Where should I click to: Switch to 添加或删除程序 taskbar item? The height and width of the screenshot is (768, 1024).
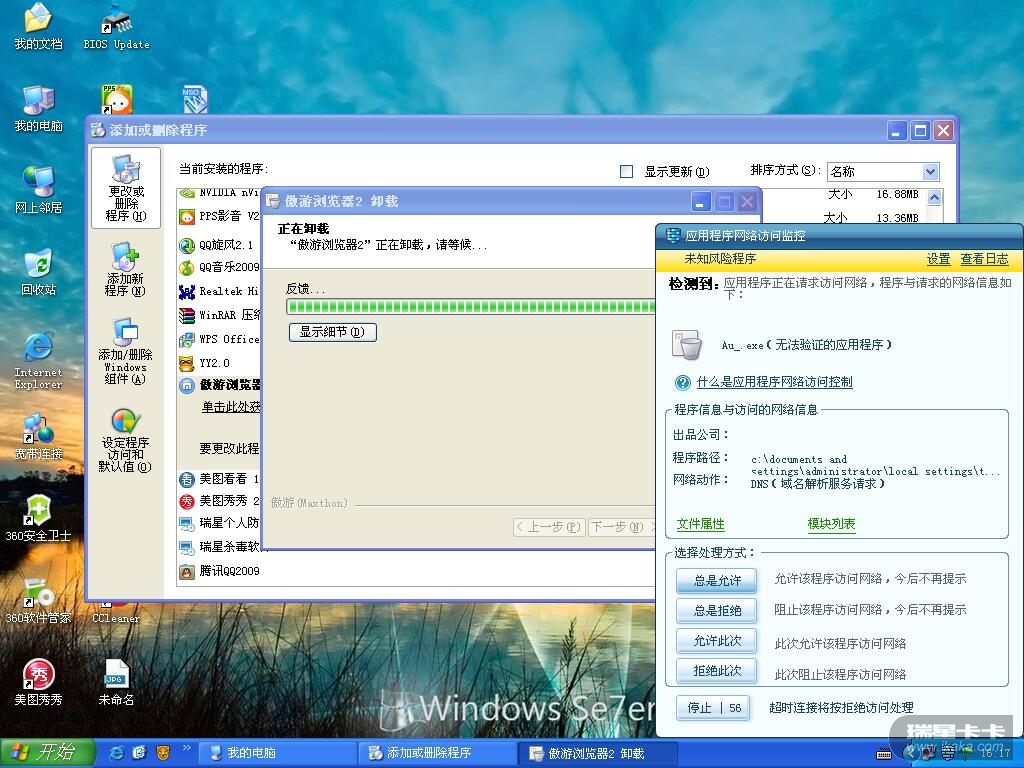[436, 753]
